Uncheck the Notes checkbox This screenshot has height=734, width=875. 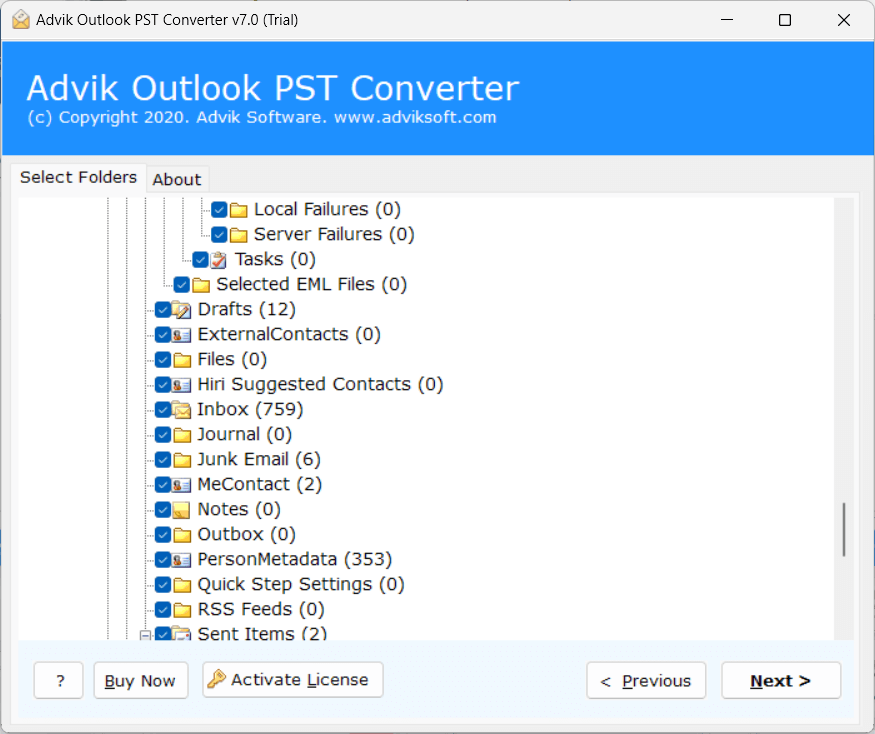pos(163,510)
